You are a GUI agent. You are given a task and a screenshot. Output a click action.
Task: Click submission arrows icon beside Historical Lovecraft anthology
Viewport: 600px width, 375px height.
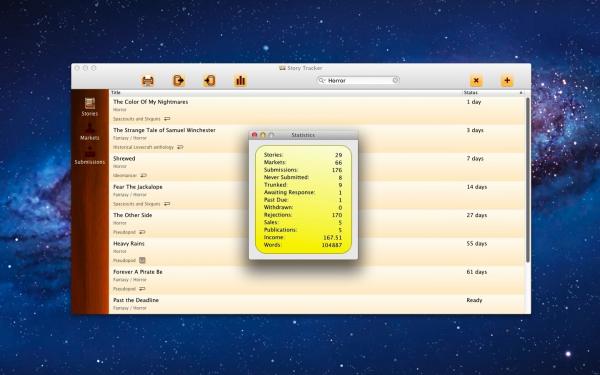[x=180, y=147]
